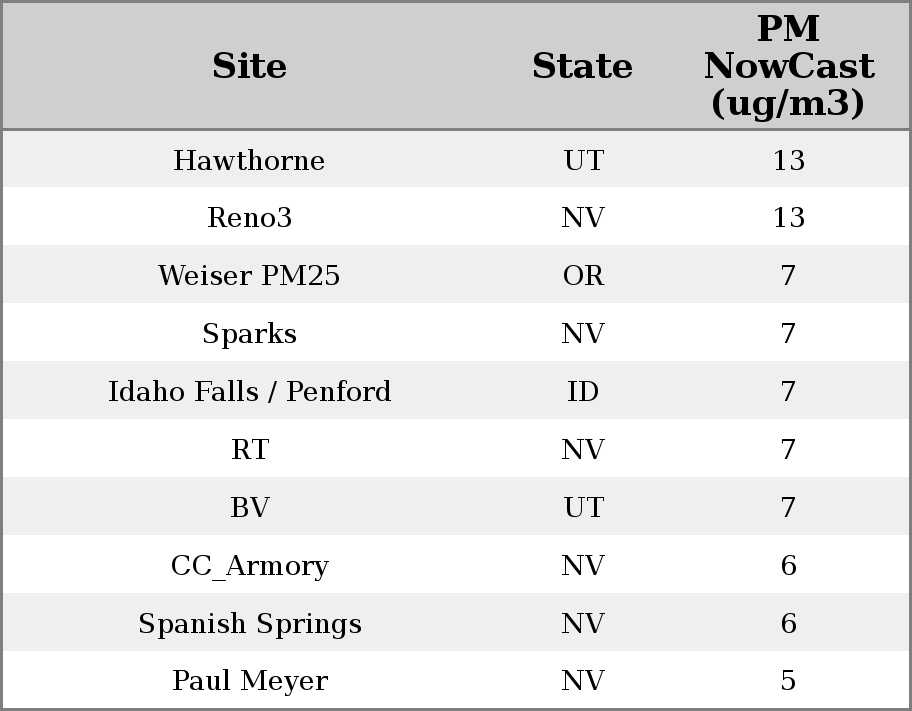Select the Sparks site cell

[x=249, y=334]
